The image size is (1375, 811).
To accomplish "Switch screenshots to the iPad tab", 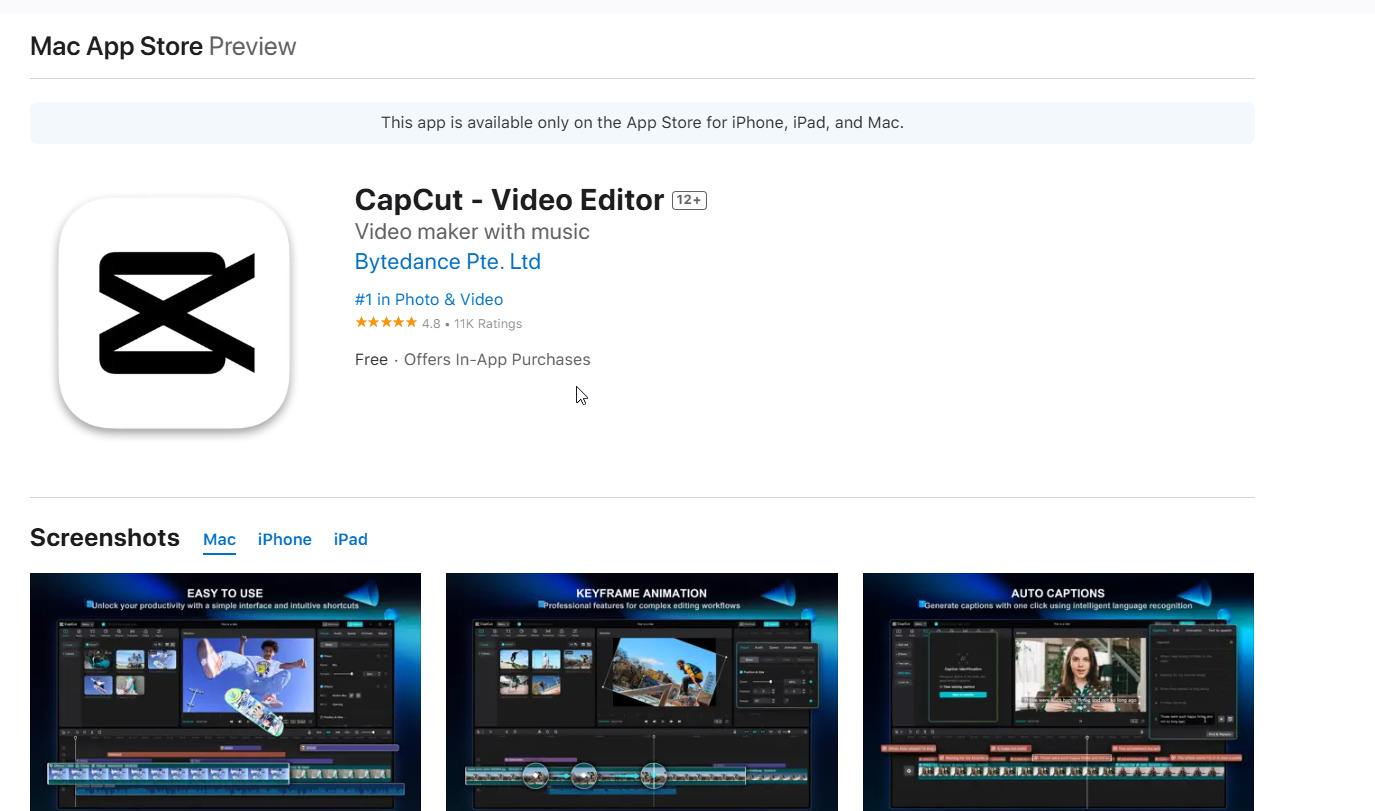I will (351, 540).
